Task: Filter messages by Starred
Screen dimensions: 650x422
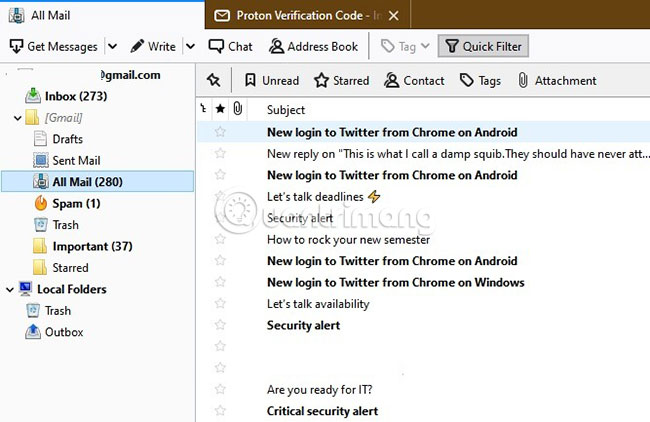Action: [x=342, y=80]
